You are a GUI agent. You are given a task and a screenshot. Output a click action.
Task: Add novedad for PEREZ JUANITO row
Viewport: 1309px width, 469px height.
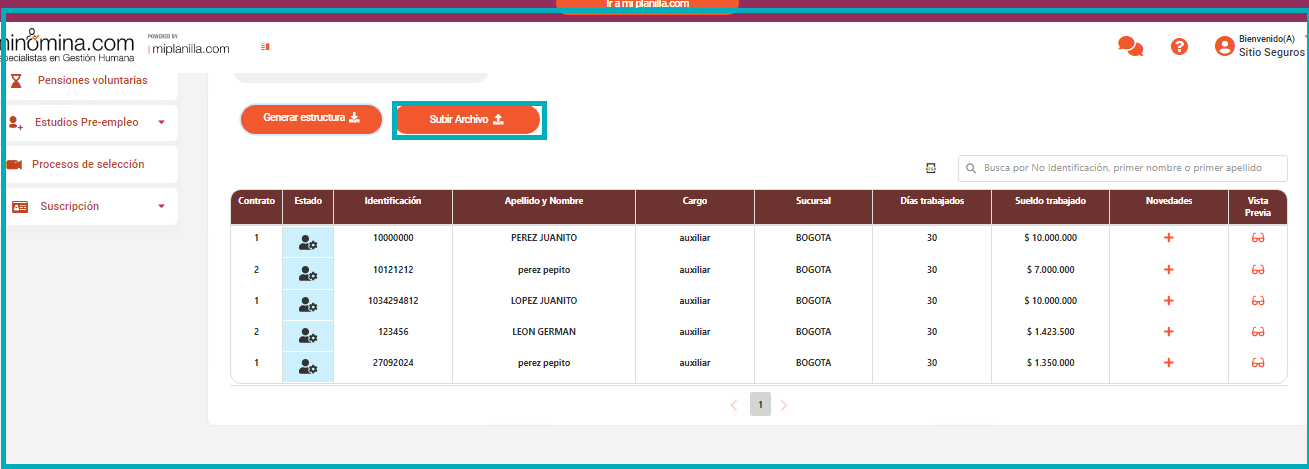point(1168,238)
